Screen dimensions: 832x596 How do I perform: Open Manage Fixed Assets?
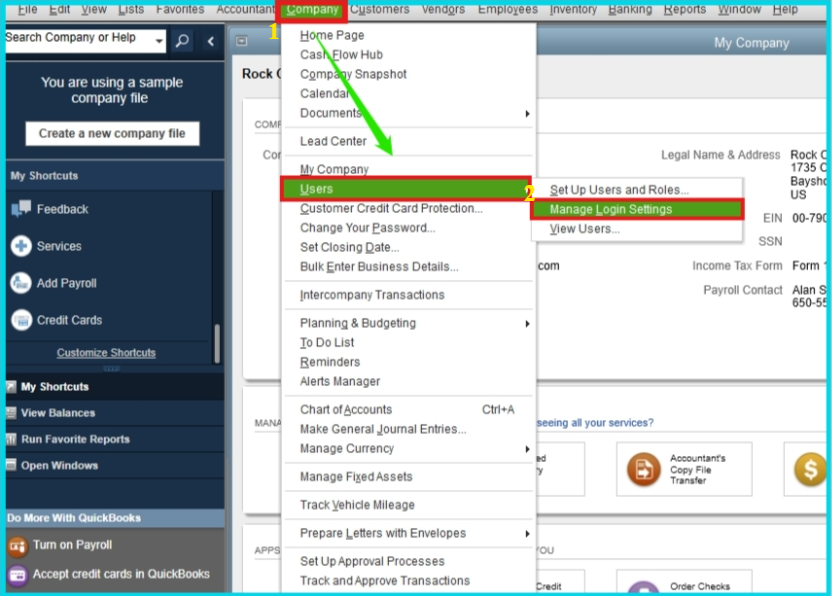pyautogui.click(x=356, y=477)
